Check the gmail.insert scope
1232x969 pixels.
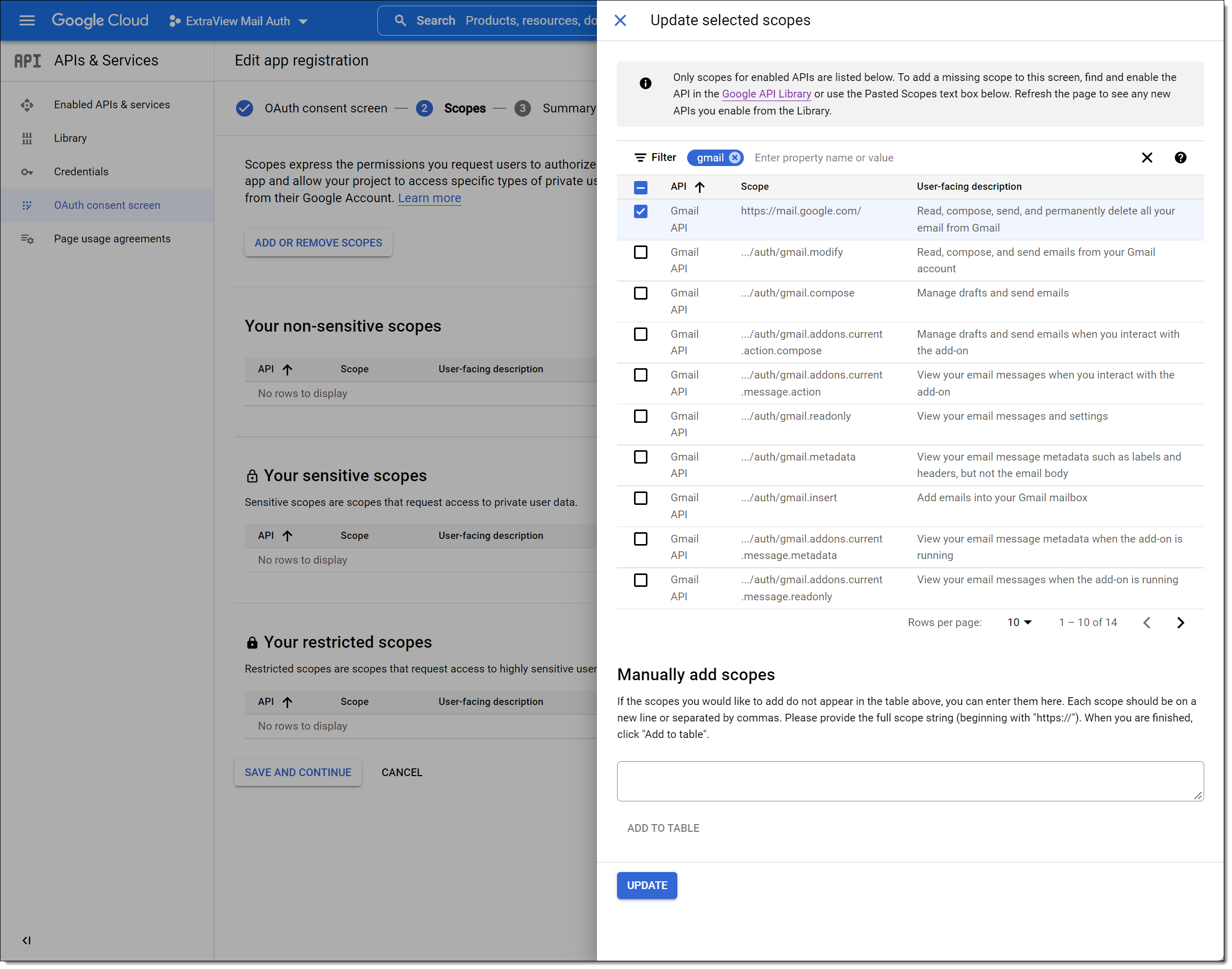[x=641, y=498]
